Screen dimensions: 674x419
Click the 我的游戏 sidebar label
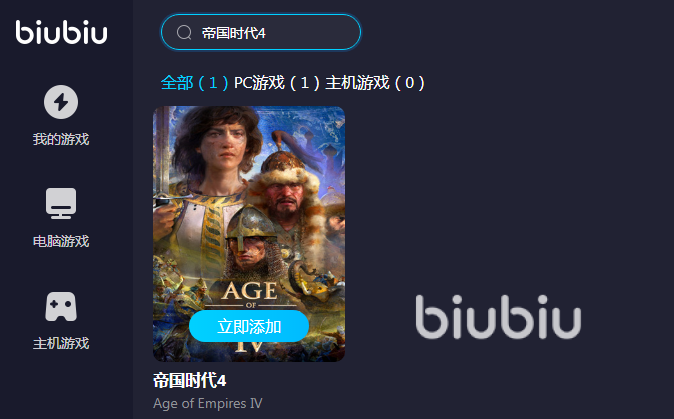(x=61, y=139)
